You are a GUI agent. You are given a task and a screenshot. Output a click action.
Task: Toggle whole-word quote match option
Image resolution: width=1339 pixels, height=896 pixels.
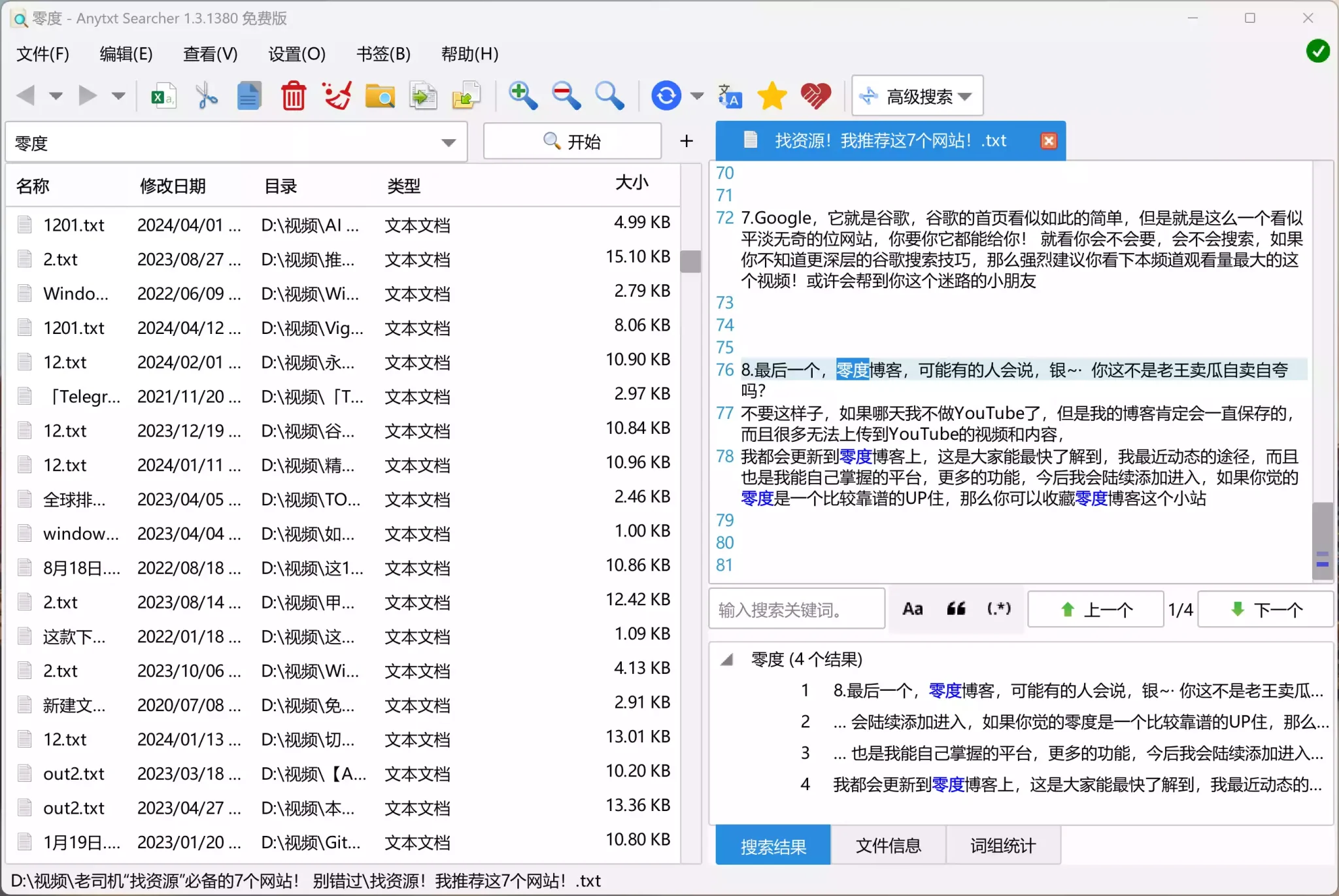[956, 609]
